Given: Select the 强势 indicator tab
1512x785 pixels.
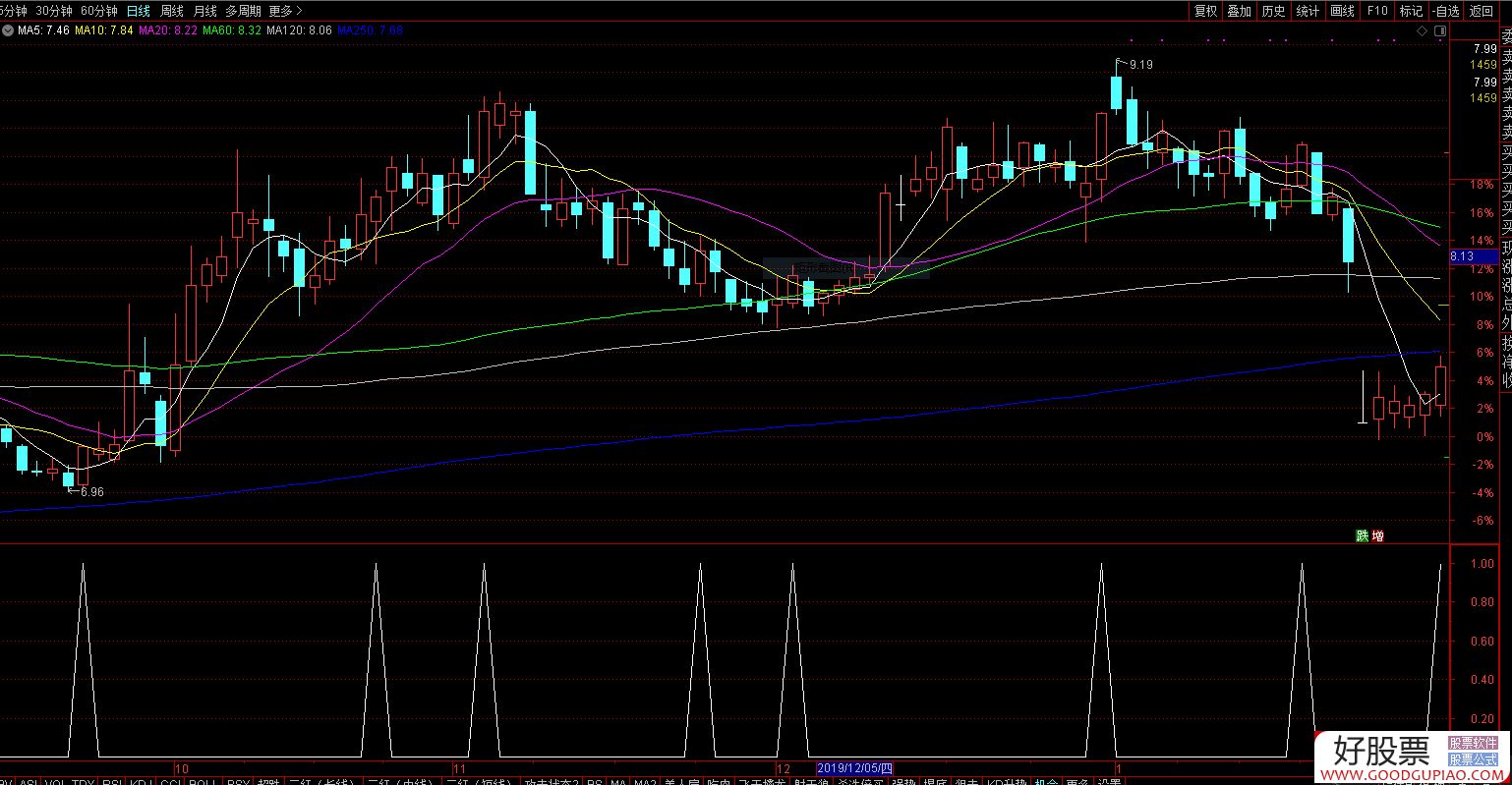Looking at the screenshot, I should pyautogui.click(x=903, y=781).
